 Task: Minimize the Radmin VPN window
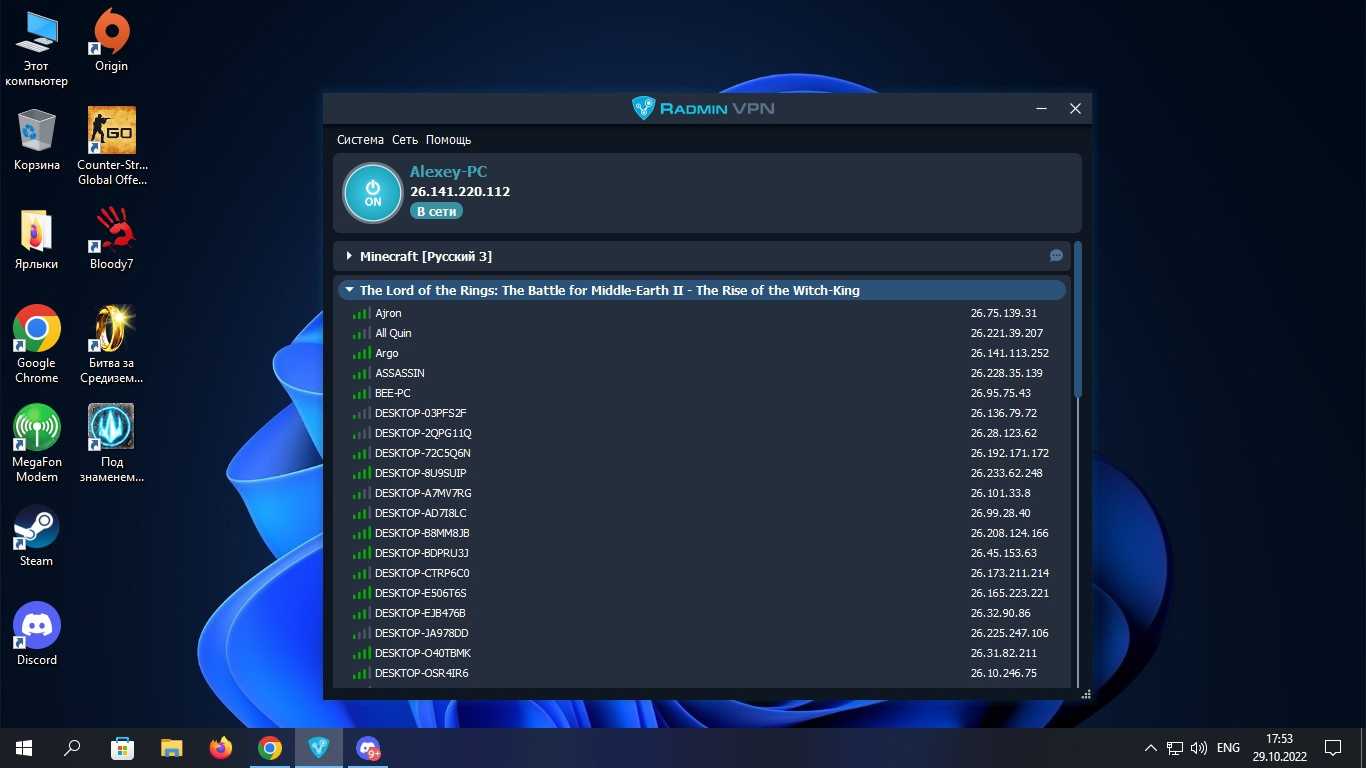[x=1041, y=108]
